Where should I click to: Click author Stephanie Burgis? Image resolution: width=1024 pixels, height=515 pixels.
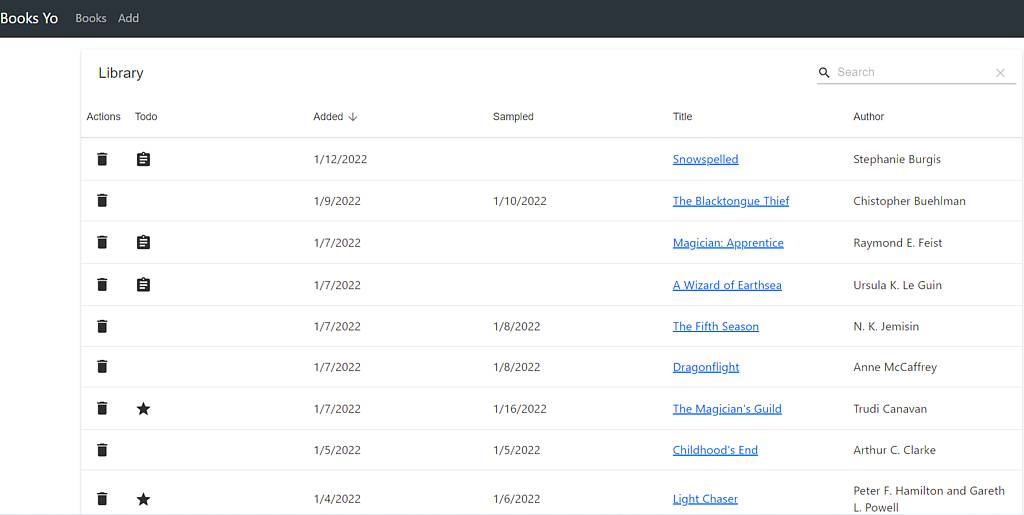(897, 159)
